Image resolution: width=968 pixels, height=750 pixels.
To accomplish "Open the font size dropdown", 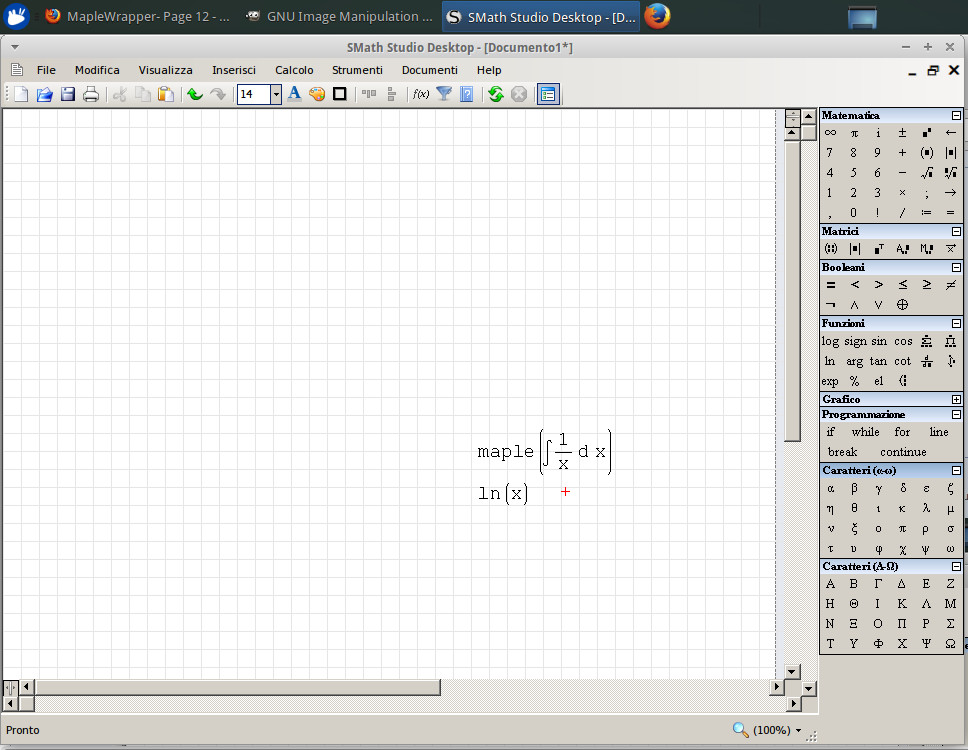I will [276, 94].
